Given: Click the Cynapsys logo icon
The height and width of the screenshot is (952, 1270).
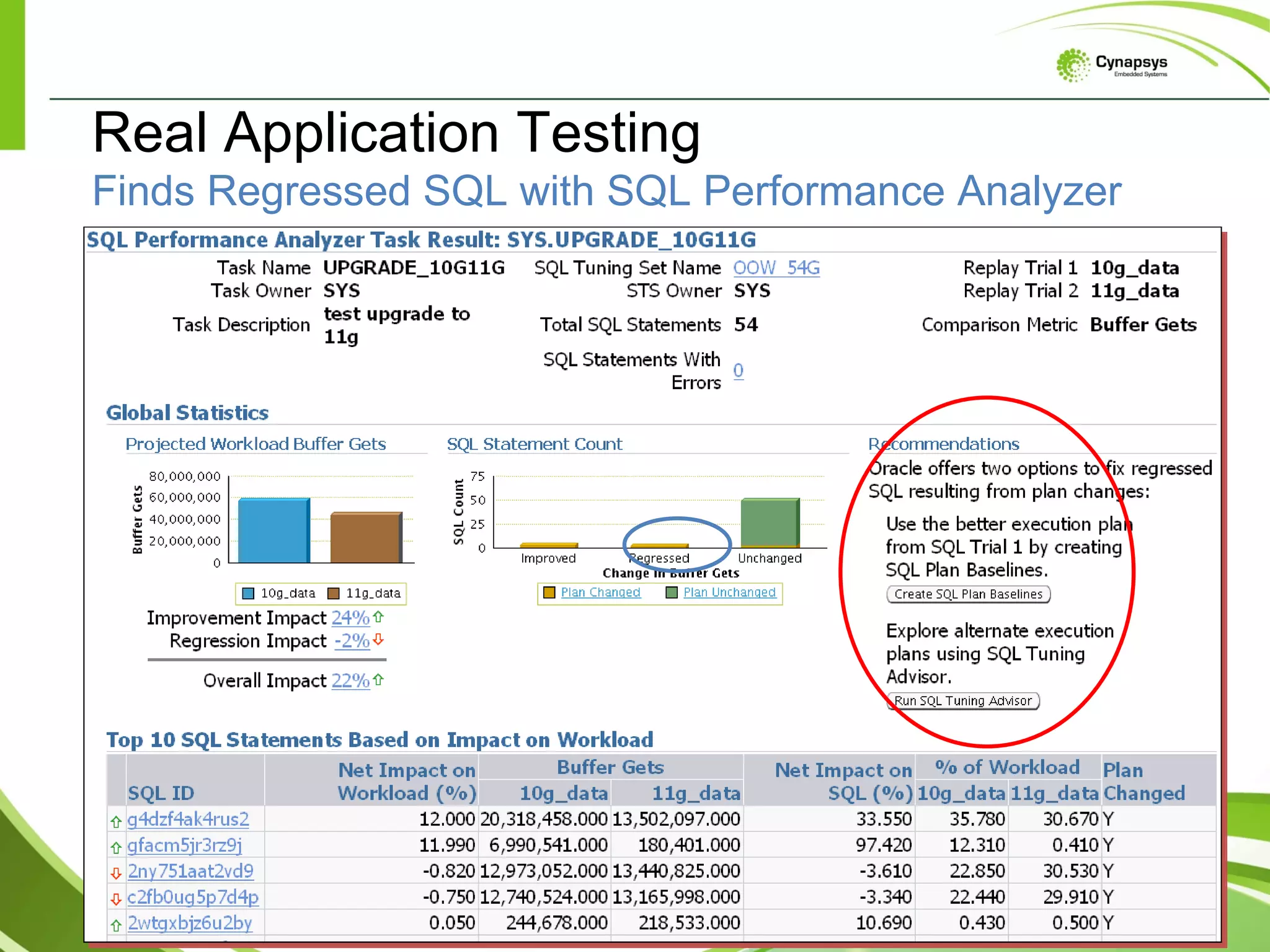Looking at the screenshot, I should pos(1073,65).
